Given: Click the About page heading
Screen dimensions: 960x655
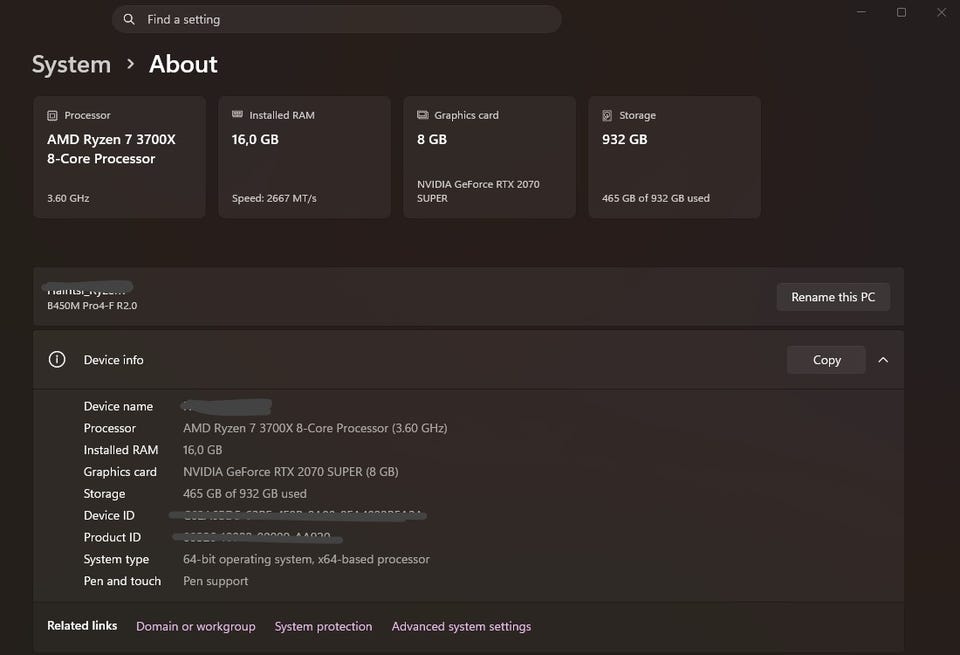Looking at the screenshot, I should pos(183,64).
